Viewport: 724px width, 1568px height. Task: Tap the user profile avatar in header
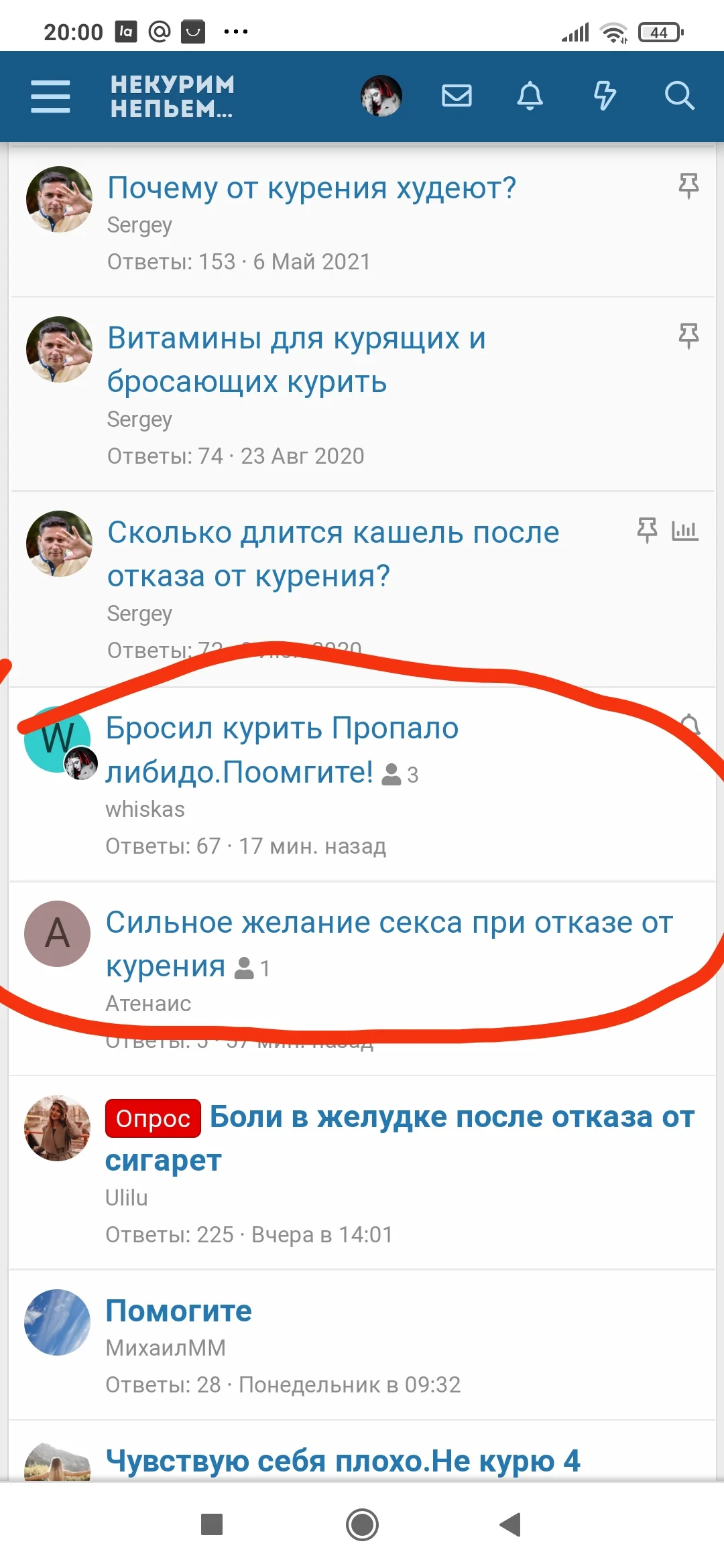[x=381, y=96]
